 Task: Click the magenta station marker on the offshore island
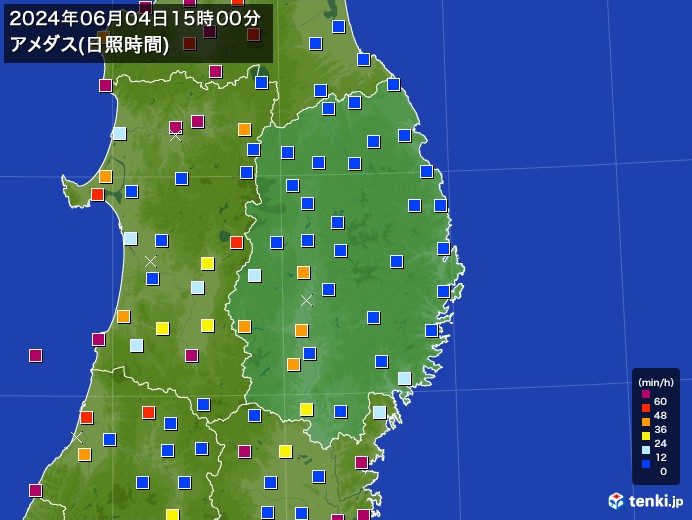coord(35,355)
